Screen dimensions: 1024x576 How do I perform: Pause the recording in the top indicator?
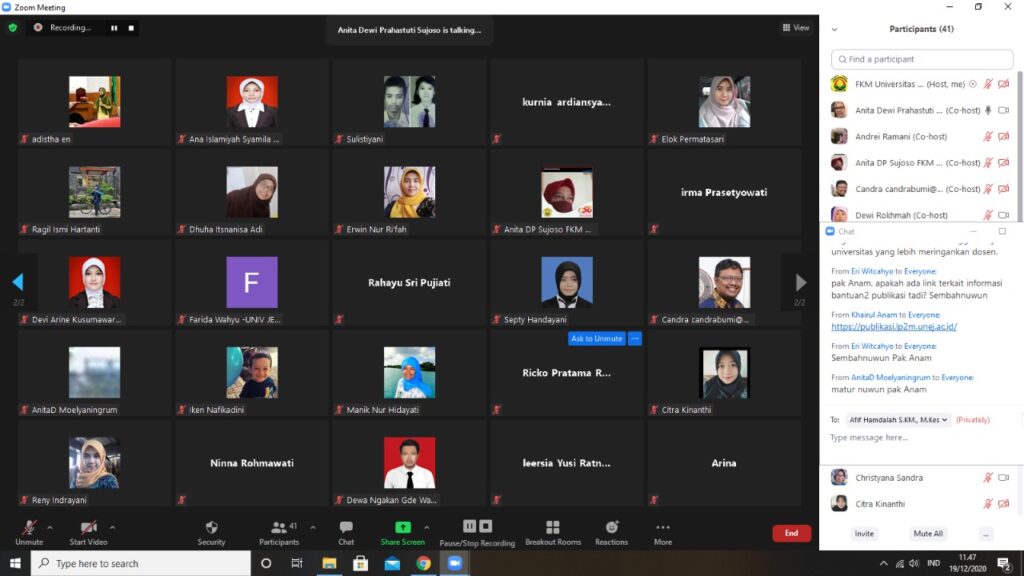(x=114, y=28)
